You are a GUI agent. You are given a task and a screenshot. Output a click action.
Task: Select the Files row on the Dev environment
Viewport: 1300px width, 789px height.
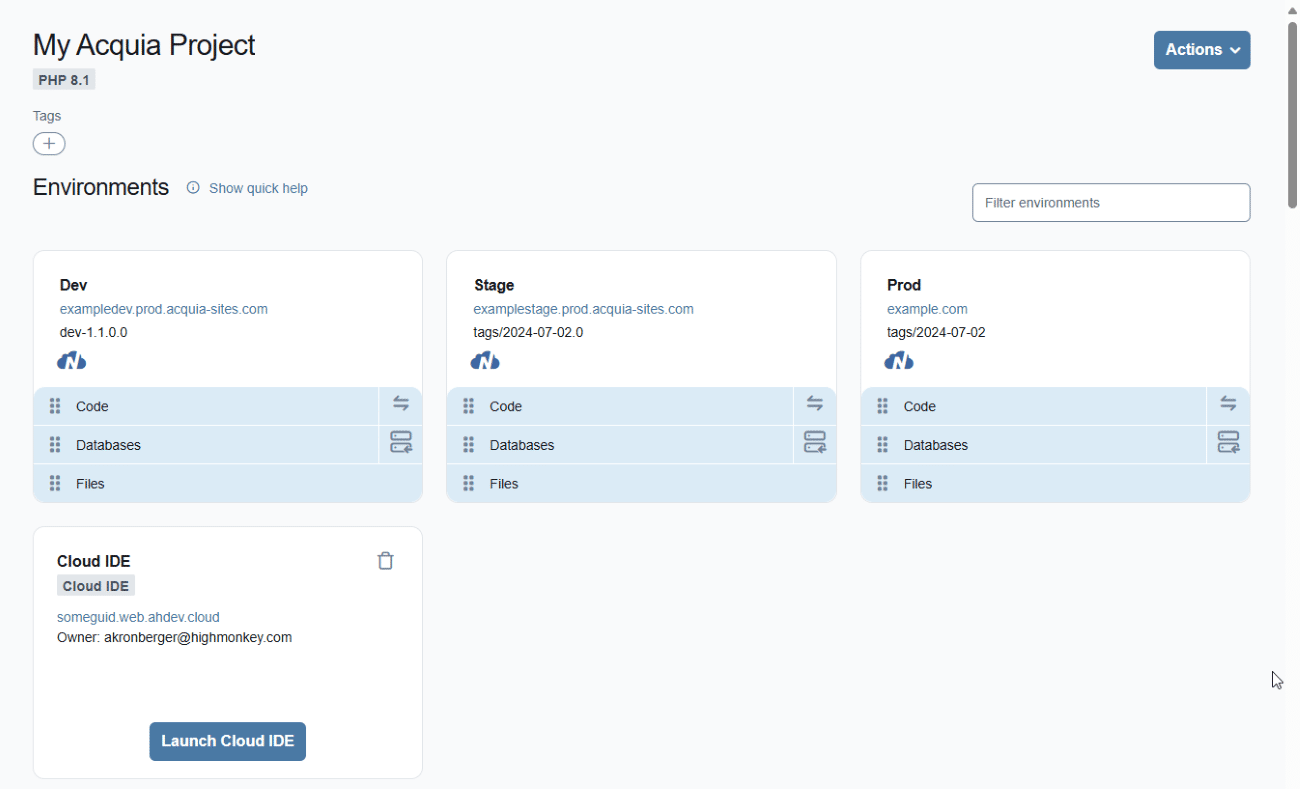90,483
